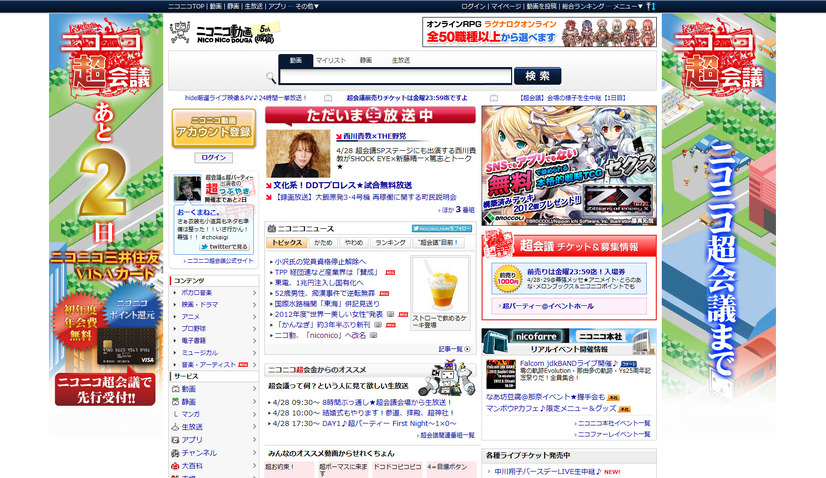Screen dimensions: 826x478
Task: Expand その他▼ menu in top bar
Action: [x=307, y=6]
